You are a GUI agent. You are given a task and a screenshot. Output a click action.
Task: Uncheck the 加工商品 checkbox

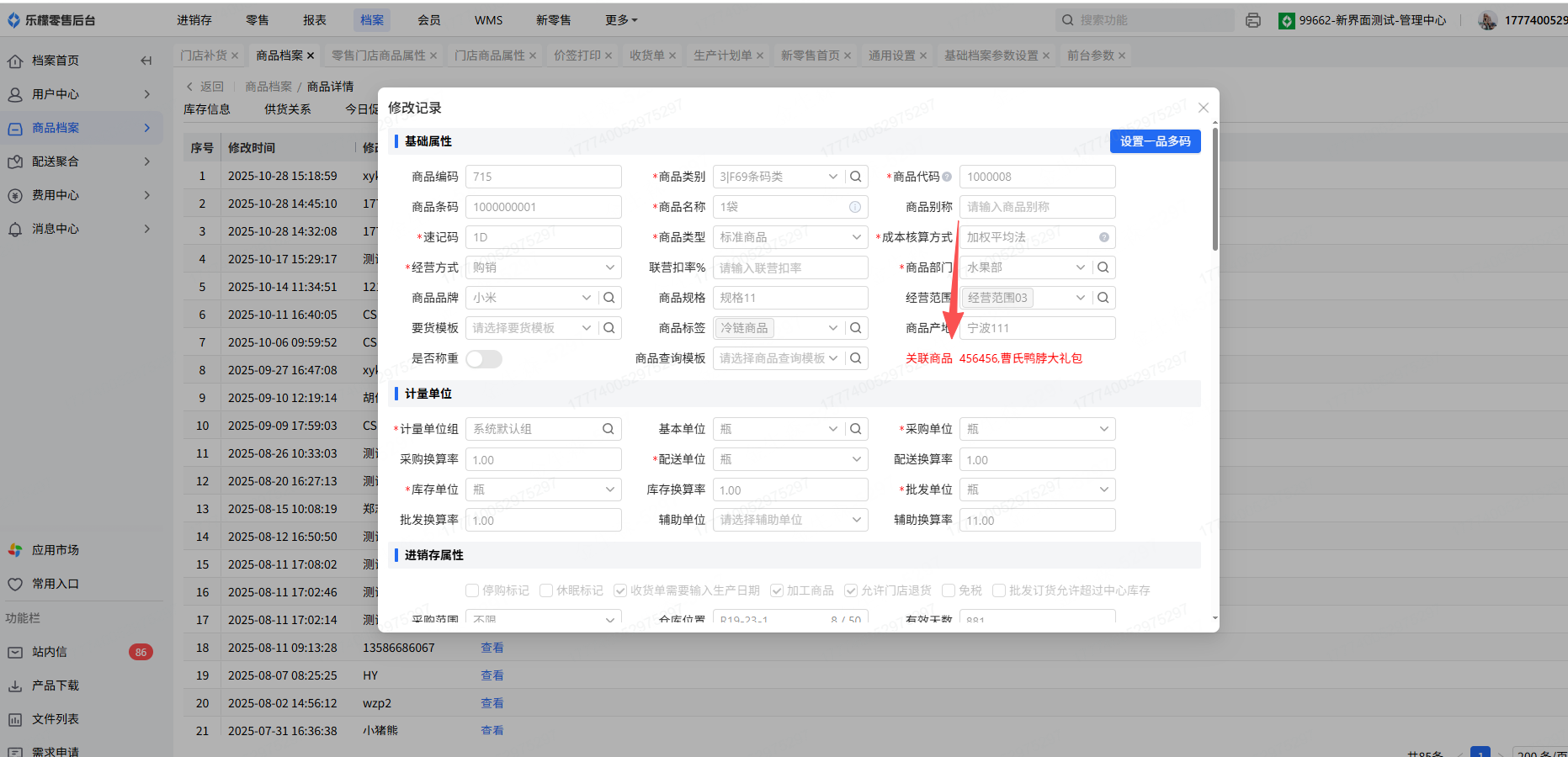(777, 590)
